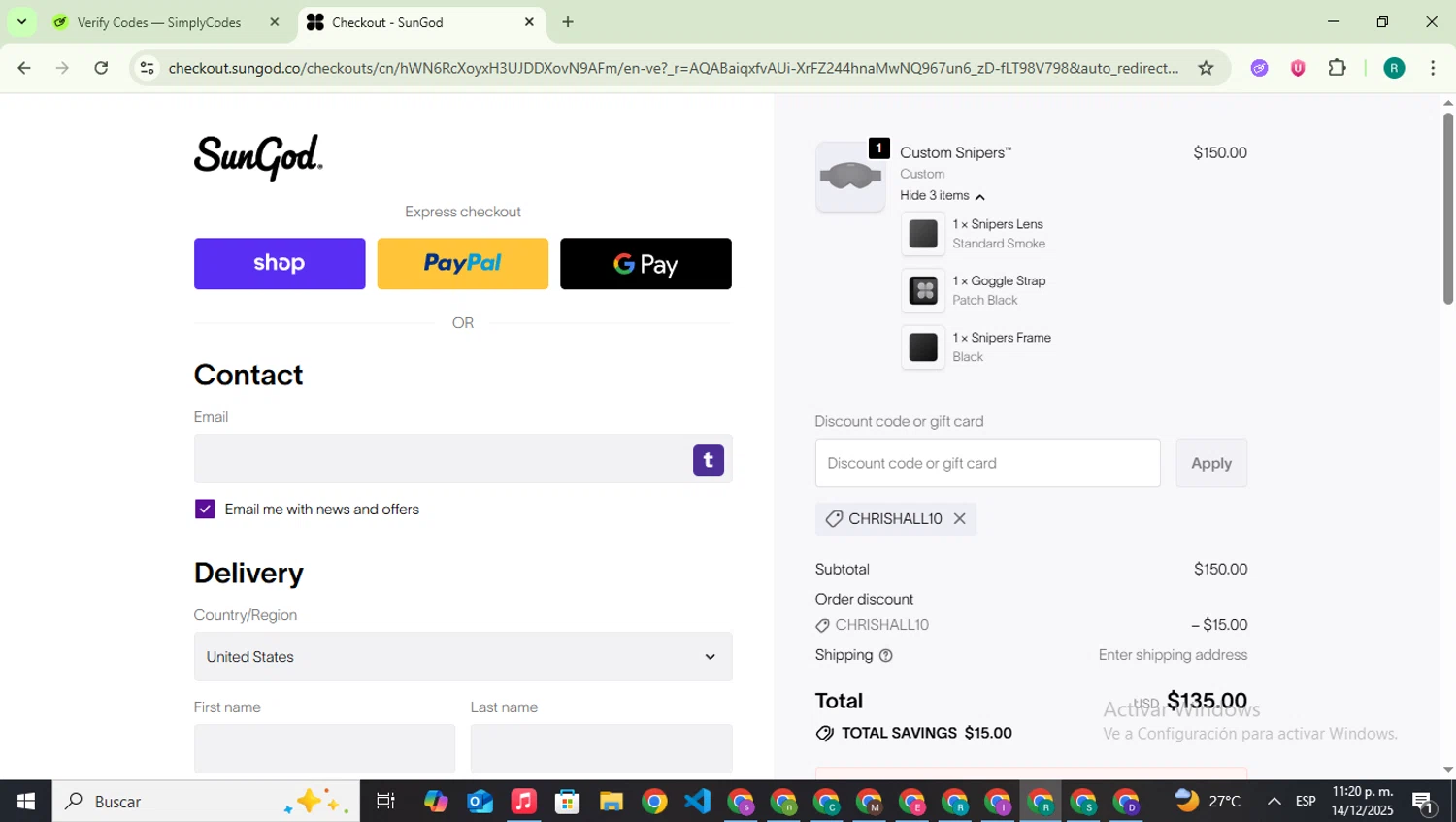Click the First name field
1456x822 pixels.
pyautogui.click(x=324, y=748)
